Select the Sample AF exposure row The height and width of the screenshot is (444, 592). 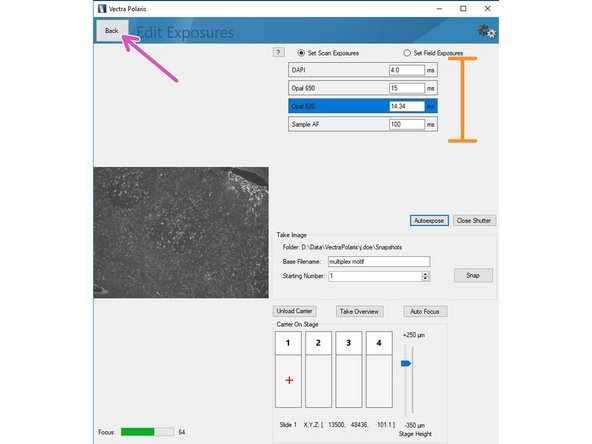[x=363, y=124]
